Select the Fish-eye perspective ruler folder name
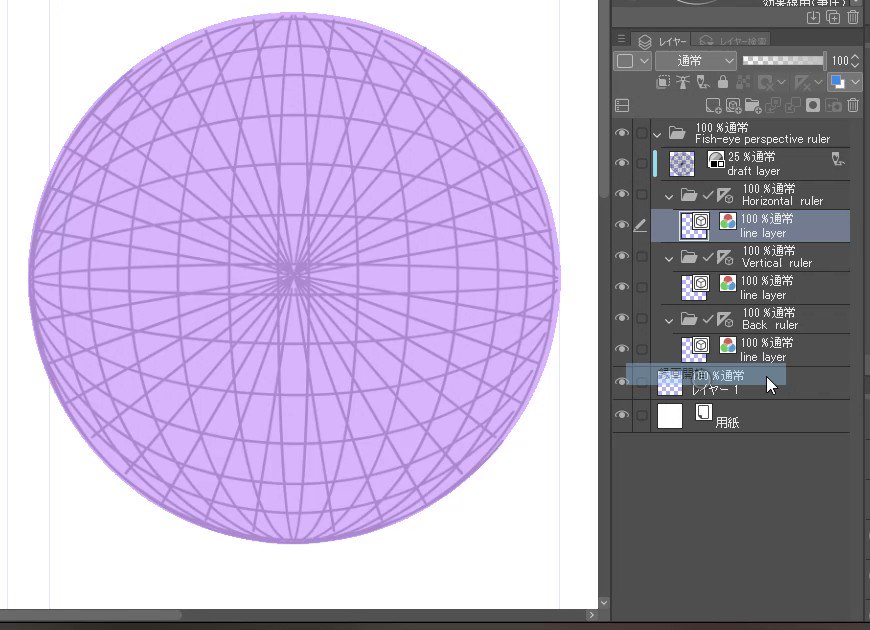 tap(762, 139)
